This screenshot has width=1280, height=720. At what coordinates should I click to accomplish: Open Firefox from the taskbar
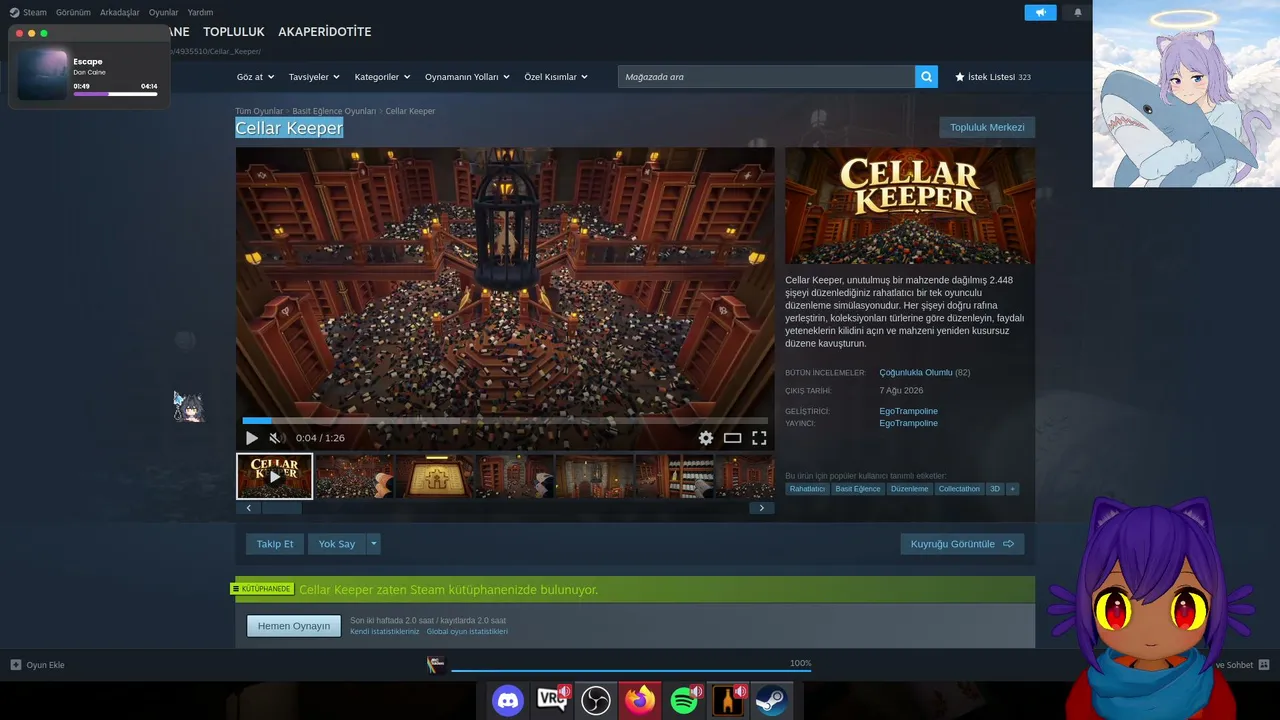pyautogui.click(x=640, y=700)
